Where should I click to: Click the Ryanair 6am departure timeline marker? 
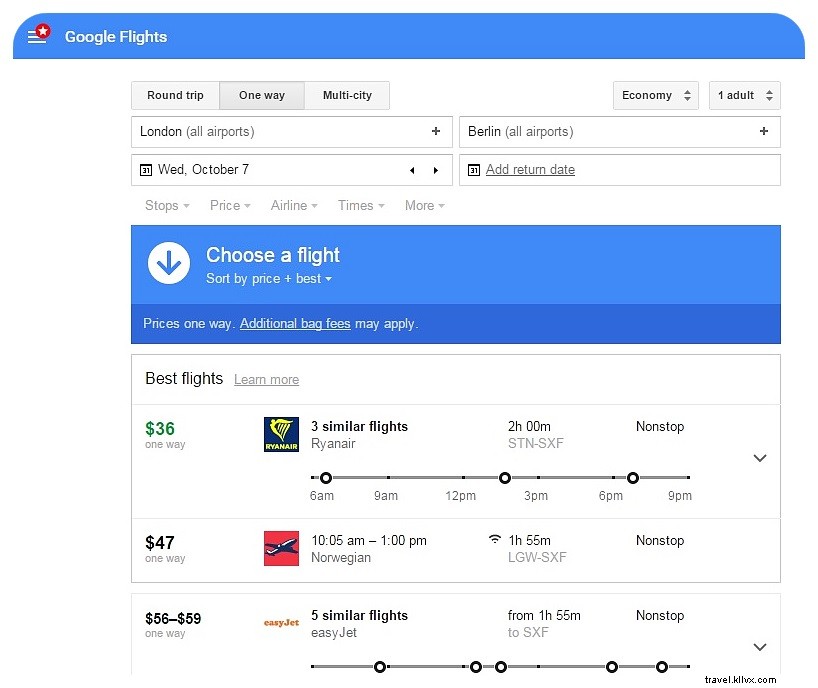[x=326, y=478]
